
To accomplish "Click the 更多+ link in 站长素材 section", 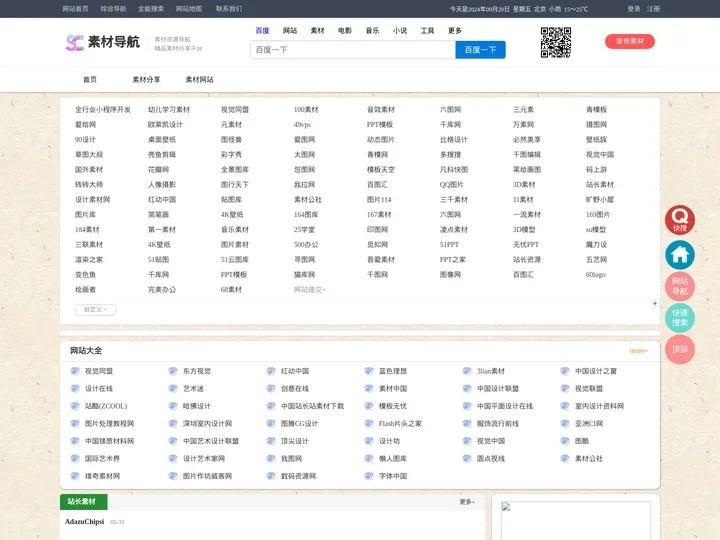I will pyautogui.click(x=467, y=502).
